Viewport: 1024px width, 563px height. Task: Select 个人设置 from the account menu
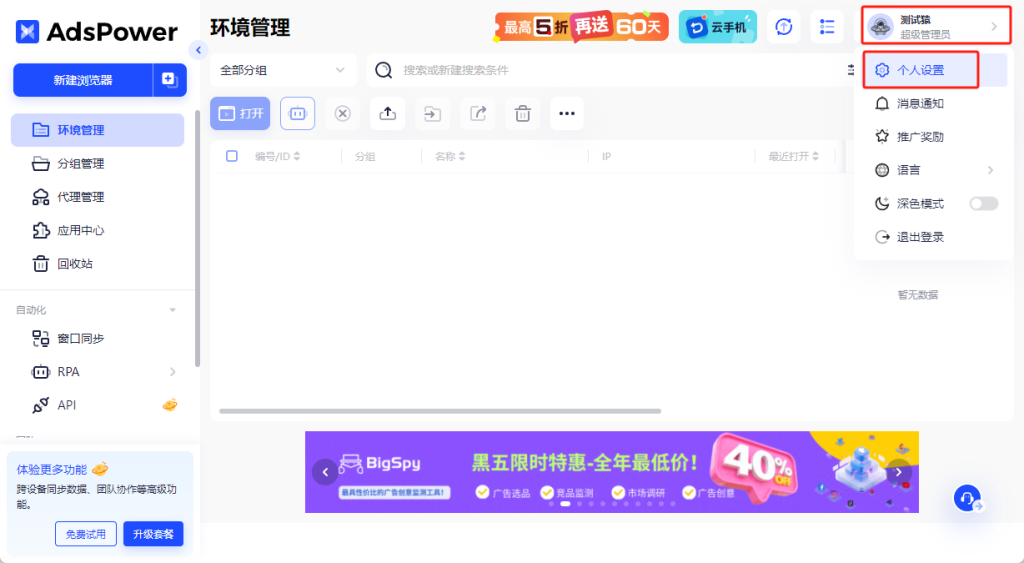[920, 70]
